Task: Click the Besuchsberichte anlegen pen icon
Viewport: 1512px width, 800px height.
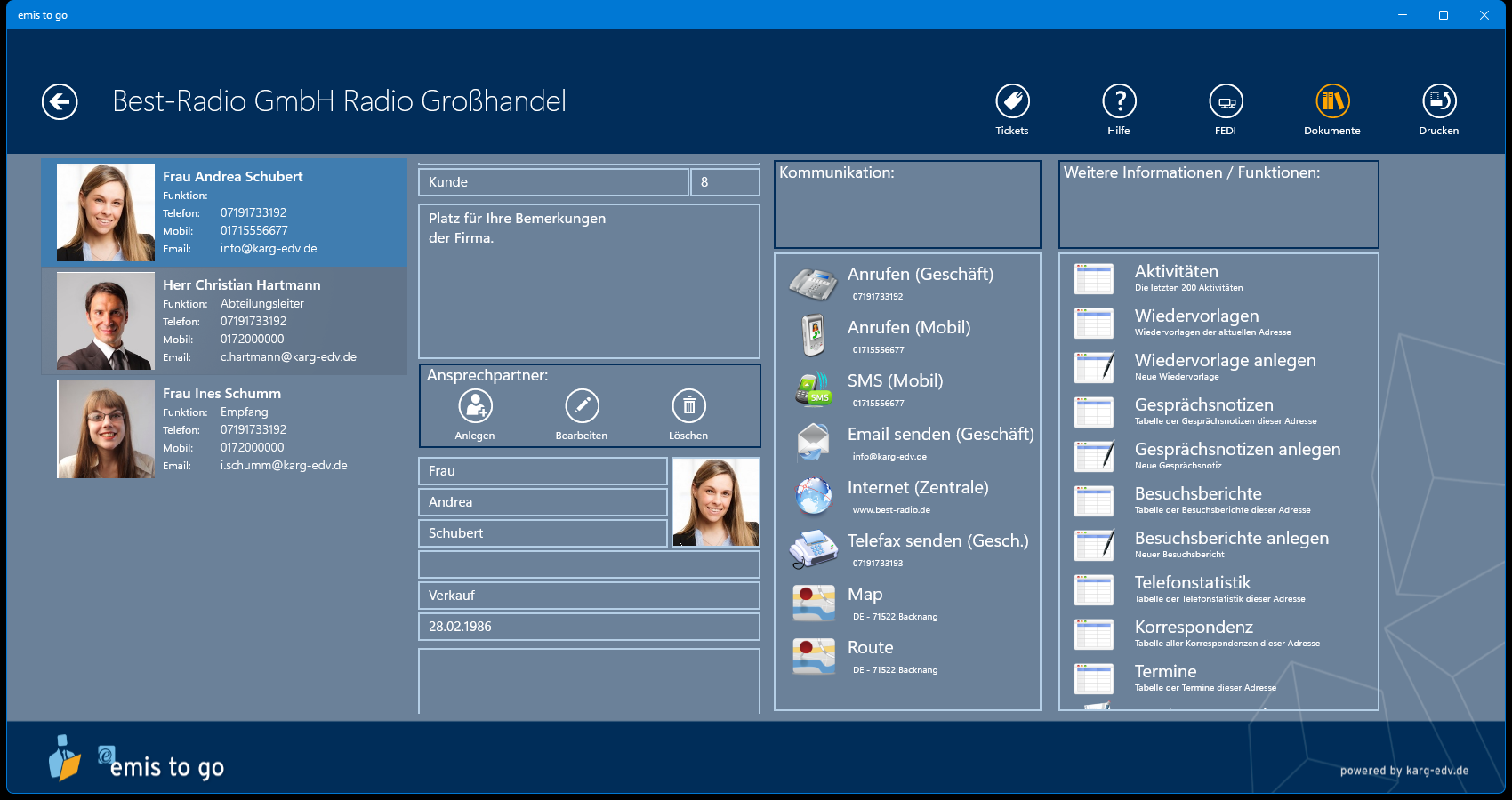Action: point(1094,546)
